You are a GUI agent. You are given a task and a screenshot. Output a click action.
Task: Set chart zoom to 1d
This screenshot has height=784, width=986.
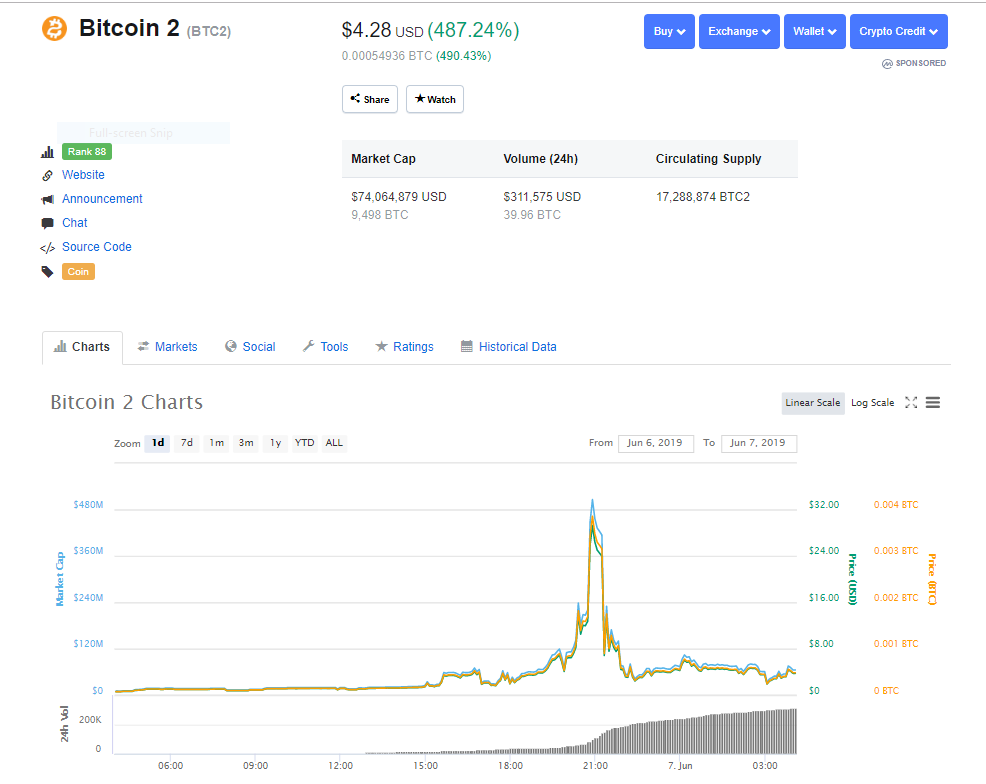[x=157, y=443]
